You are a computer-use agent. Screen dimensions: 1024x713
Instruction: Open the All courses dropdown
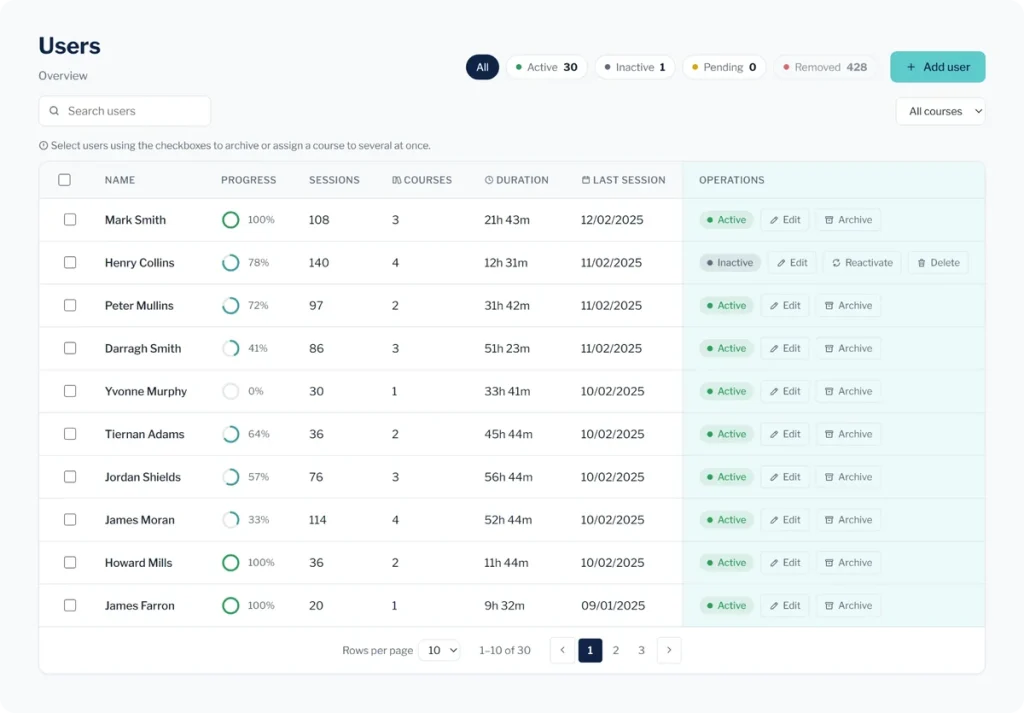tap(940, 111)
